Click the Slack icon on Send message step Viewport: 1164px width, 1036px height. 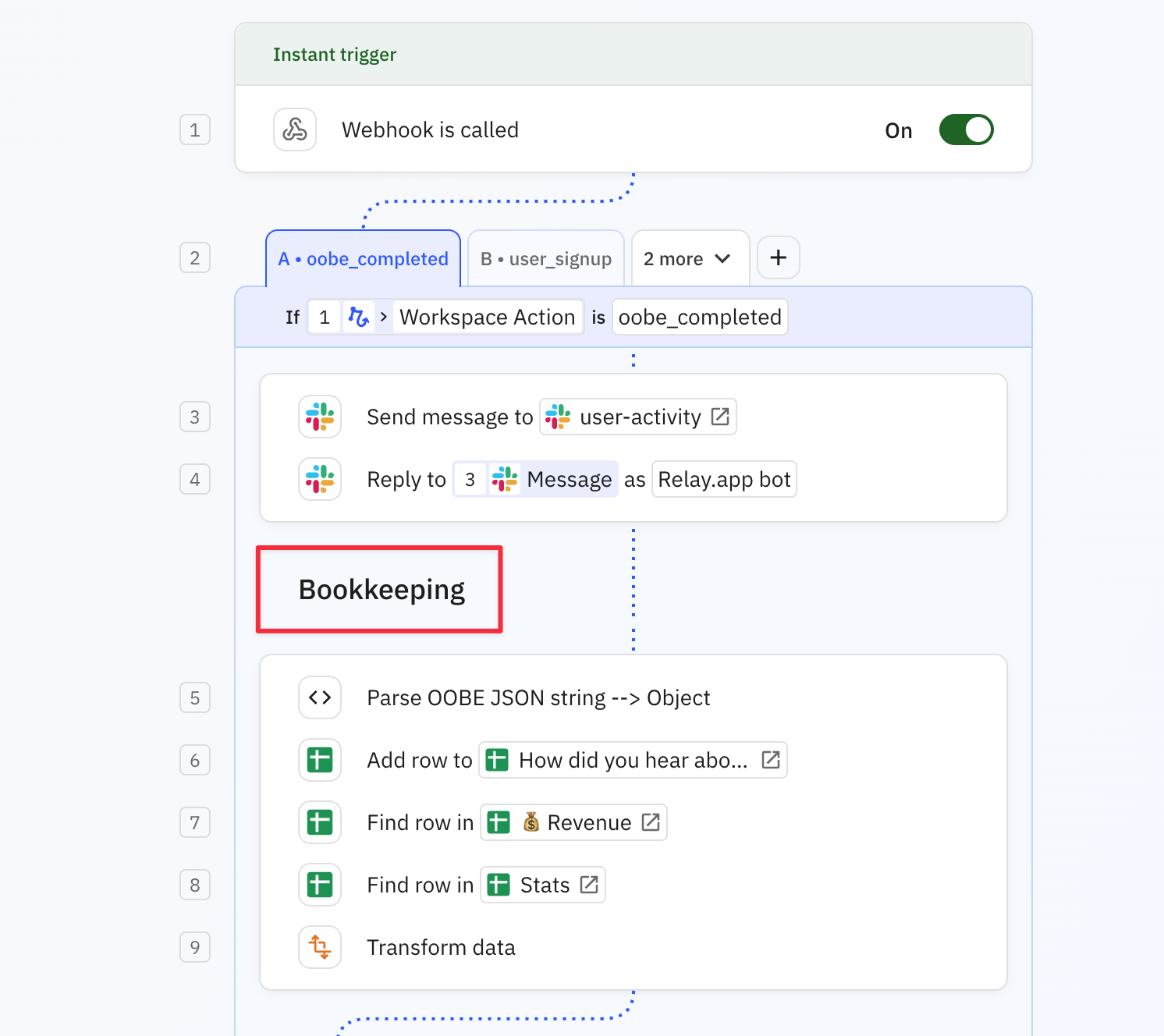coord(320,417)
